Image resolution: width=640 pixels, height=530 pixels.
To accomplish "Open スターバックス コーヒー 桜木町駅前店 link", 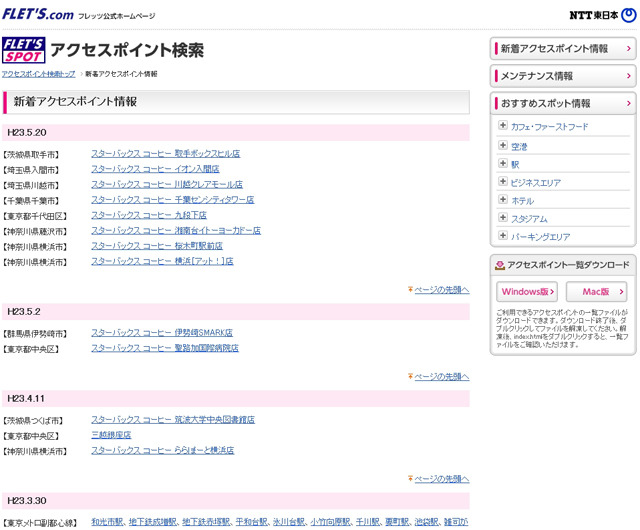I will [x=157, y=246].
